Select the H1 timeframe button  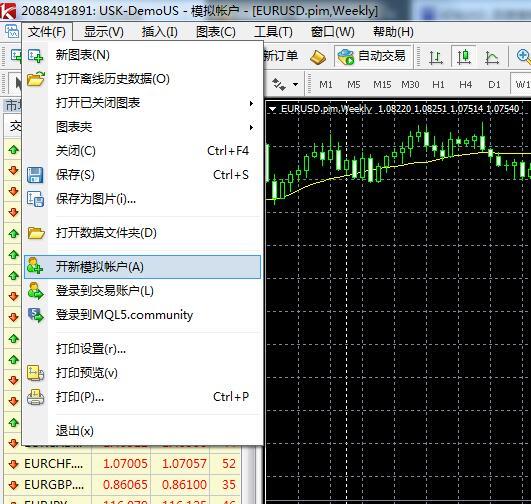[x=438, y=84]
